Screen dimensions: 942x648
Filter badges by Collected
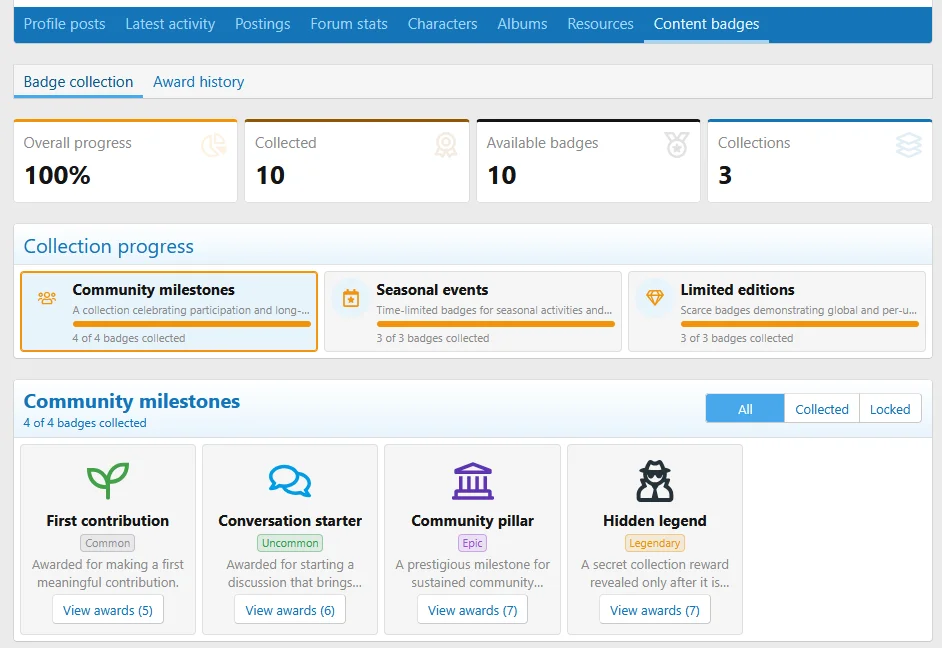[822, 409]
